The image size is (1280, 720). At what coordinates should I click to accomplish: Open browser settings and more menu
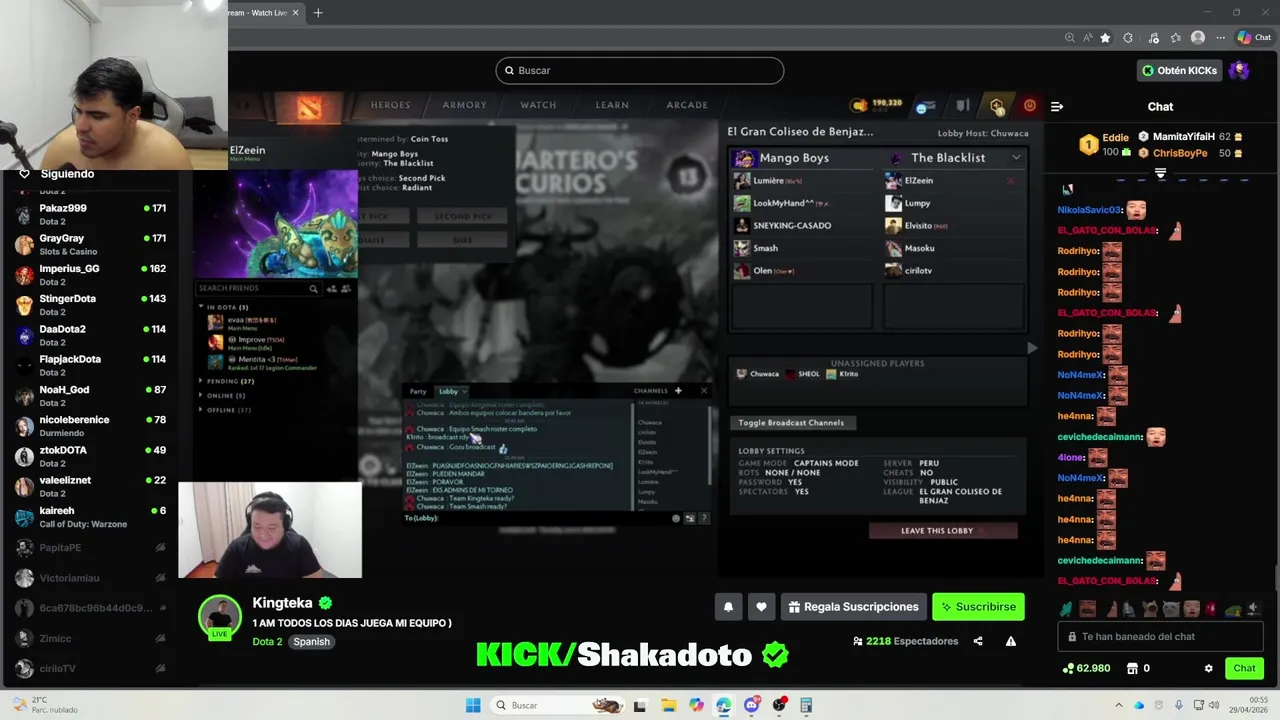[x=1220, y=38]
